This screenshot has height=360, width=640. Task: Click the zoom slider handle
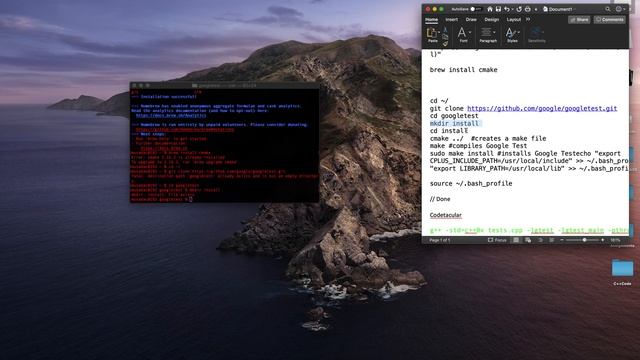(584, 240)
